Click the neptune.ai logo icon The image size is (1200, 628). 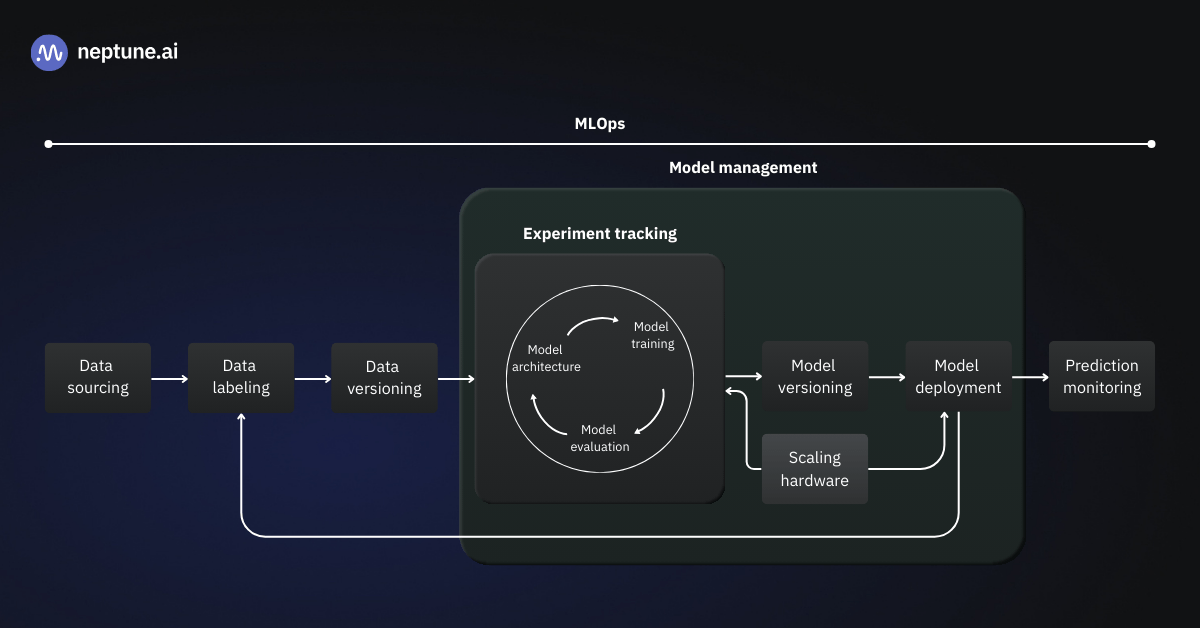(49, 52)
